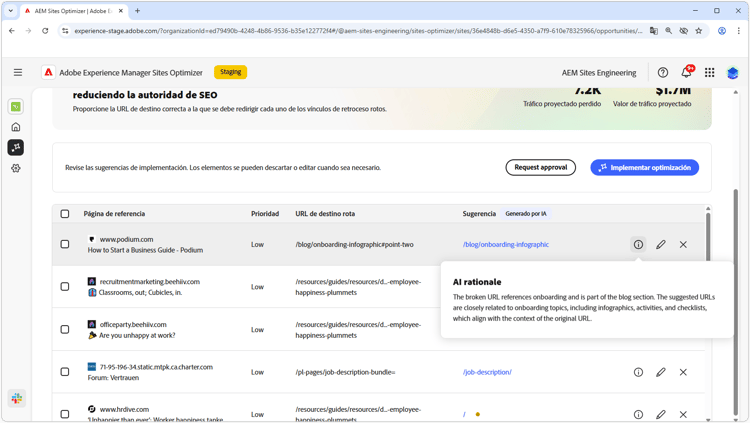Close the AEM Sites Optimizer tab
Image resolution: width=750 pixels, height=423 pixels.
click(121, 11)
